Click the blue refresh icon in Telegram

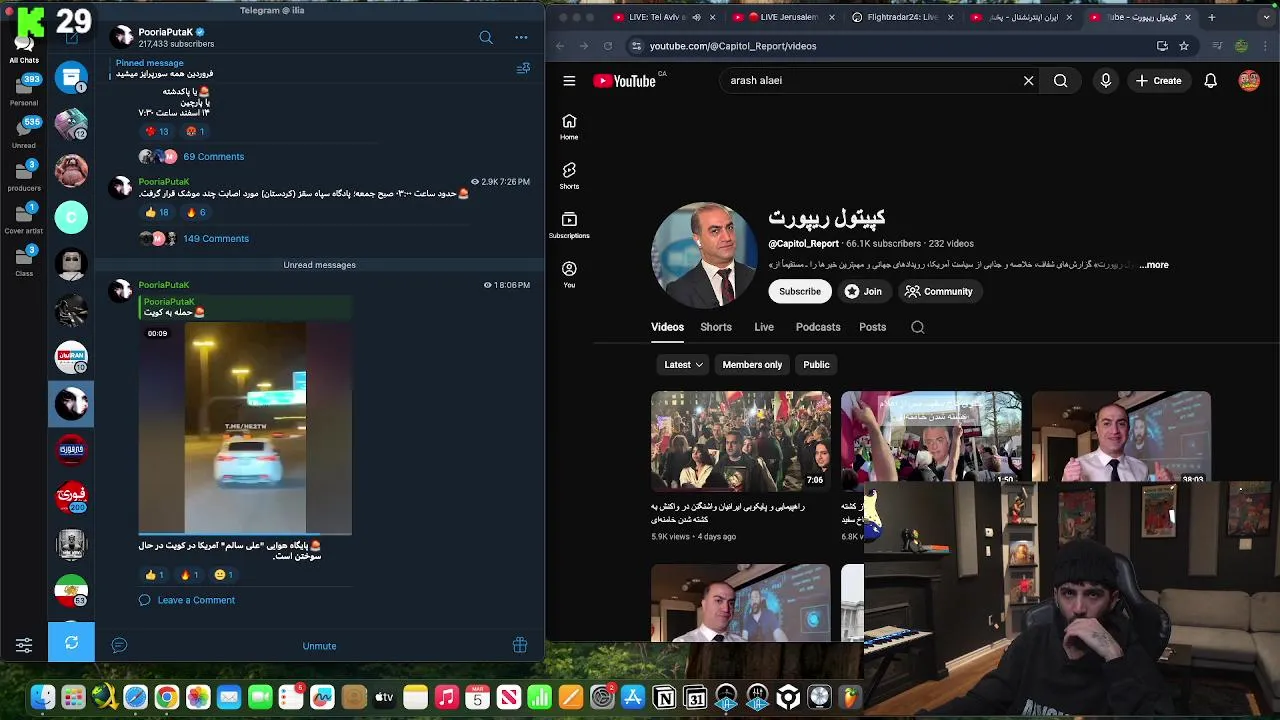[x=71, y=642]
